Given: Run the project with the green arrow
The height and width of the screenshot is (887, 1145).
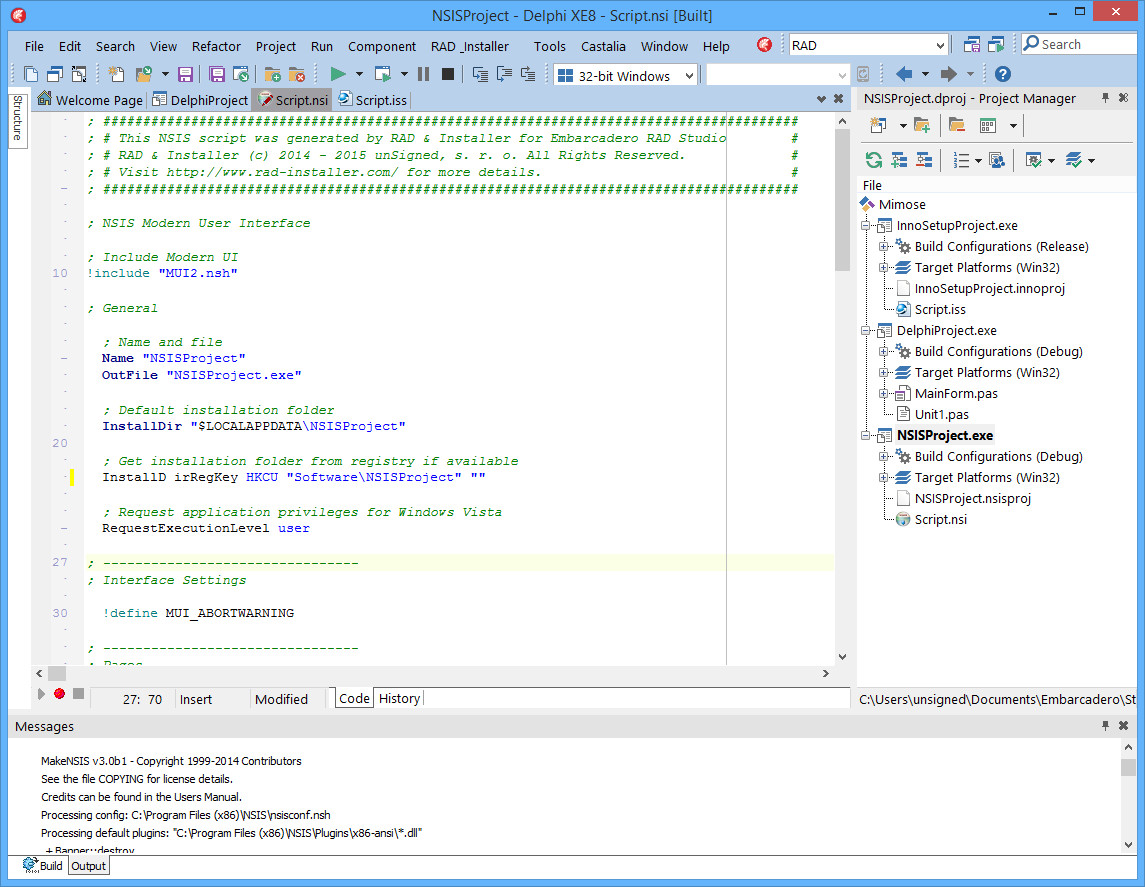Looking at the screenshot, I should [337, 74].
